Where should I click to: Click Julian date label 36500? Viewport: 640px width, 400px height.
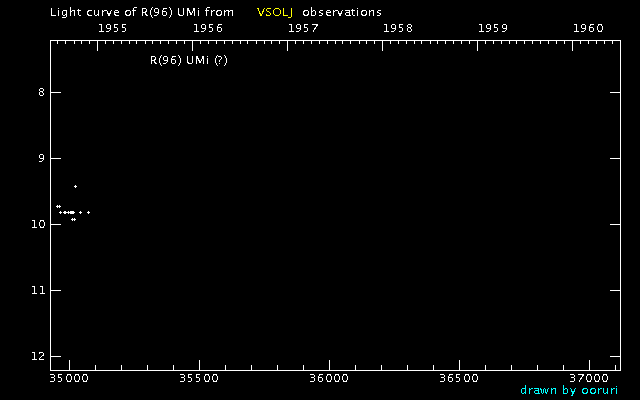tap(459, 378)
